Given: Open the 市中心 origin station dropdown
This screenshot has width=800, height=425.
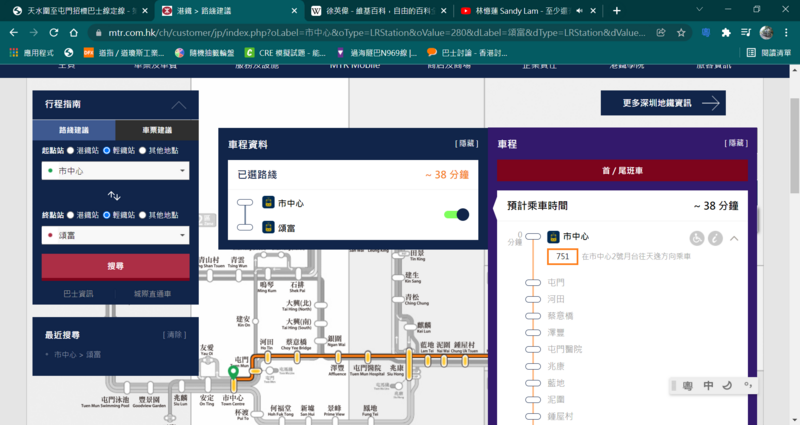Looking at the screenshot, I should pyautogui.click(x=115, y=171).
